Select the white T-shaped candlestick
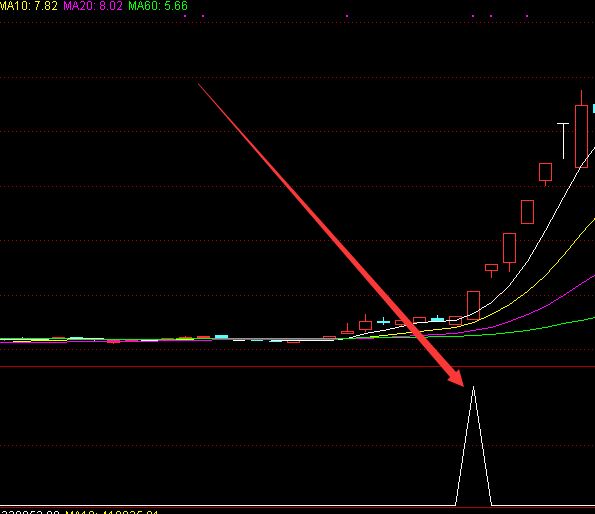This screenshot has height=514, width=595. [x=563, y=141]
